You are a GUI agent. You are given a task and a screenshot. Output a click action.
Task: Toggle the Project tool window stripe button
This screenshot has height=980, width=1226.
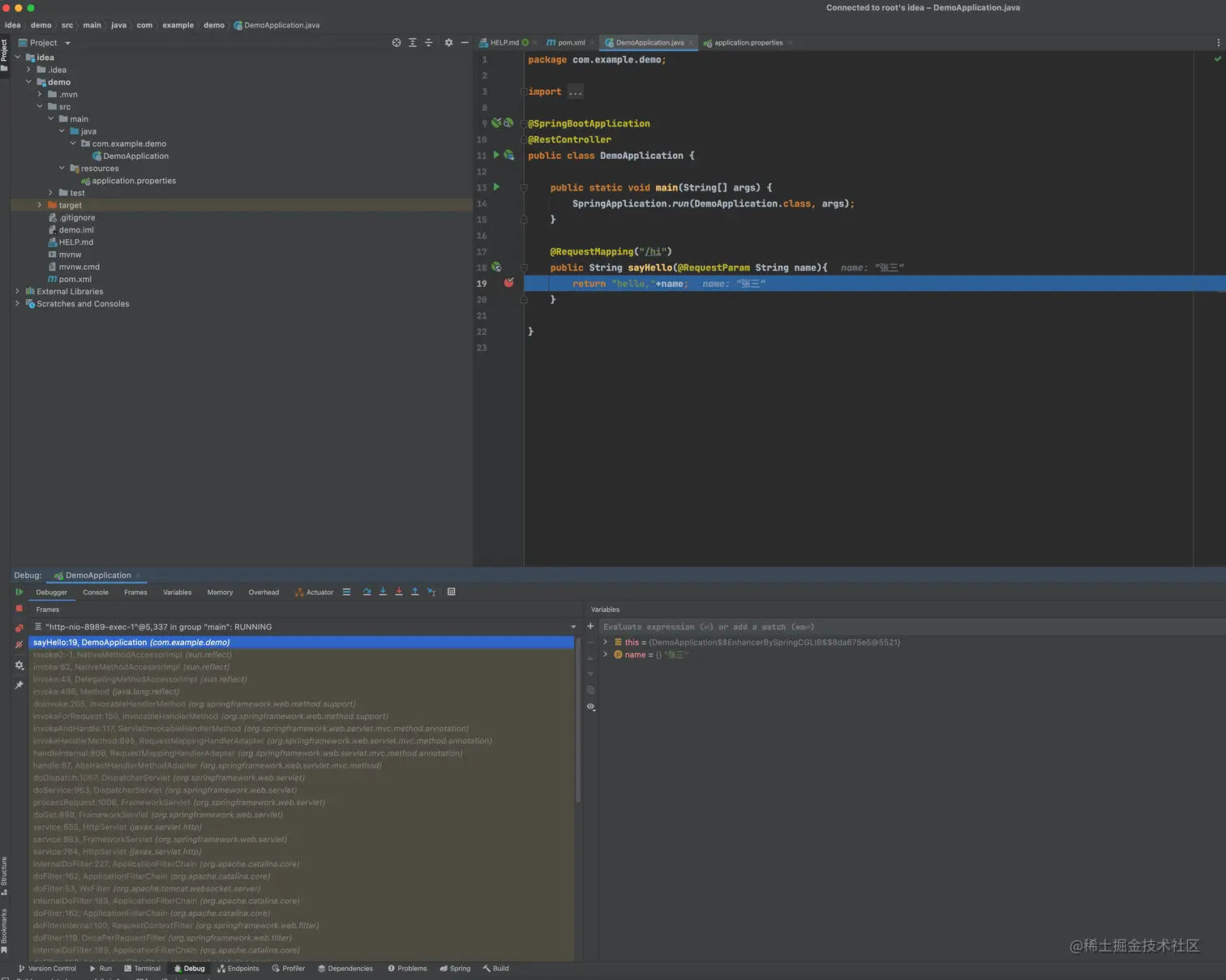pos(4,55)
